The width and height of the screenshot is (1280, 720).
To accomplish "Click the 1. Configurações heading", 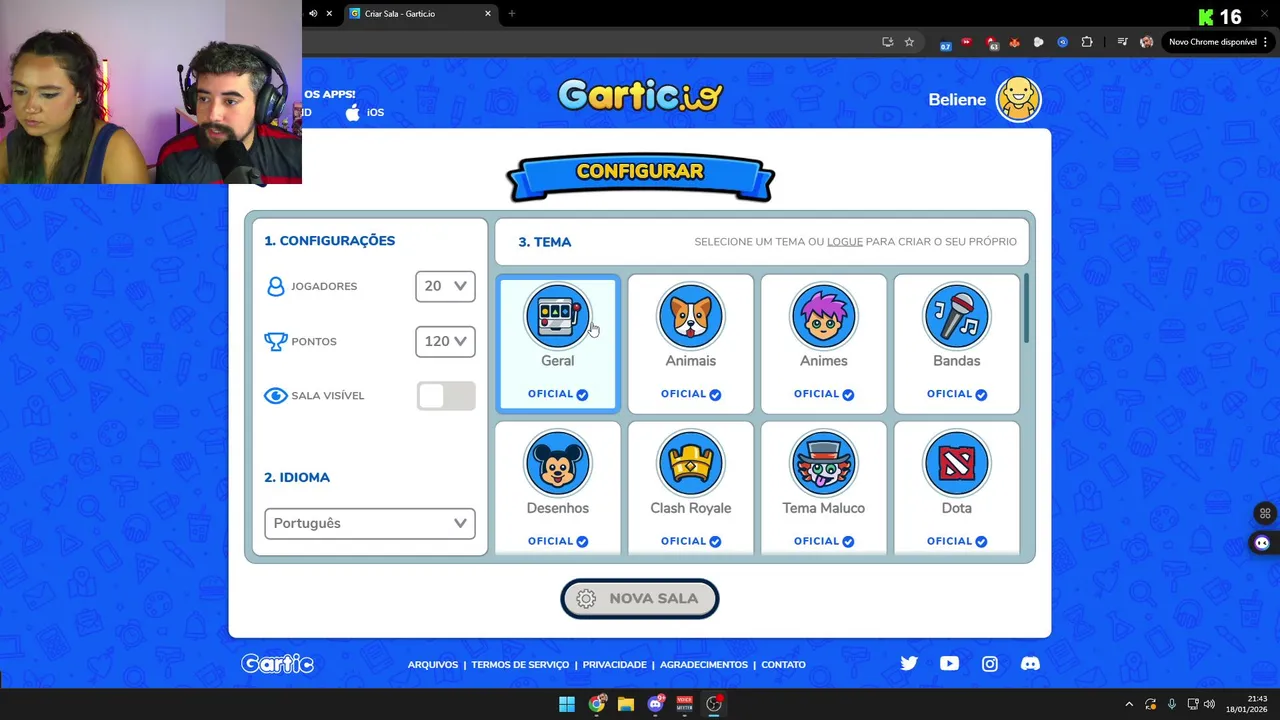I will pyautogui.click(x=329, y=241).
